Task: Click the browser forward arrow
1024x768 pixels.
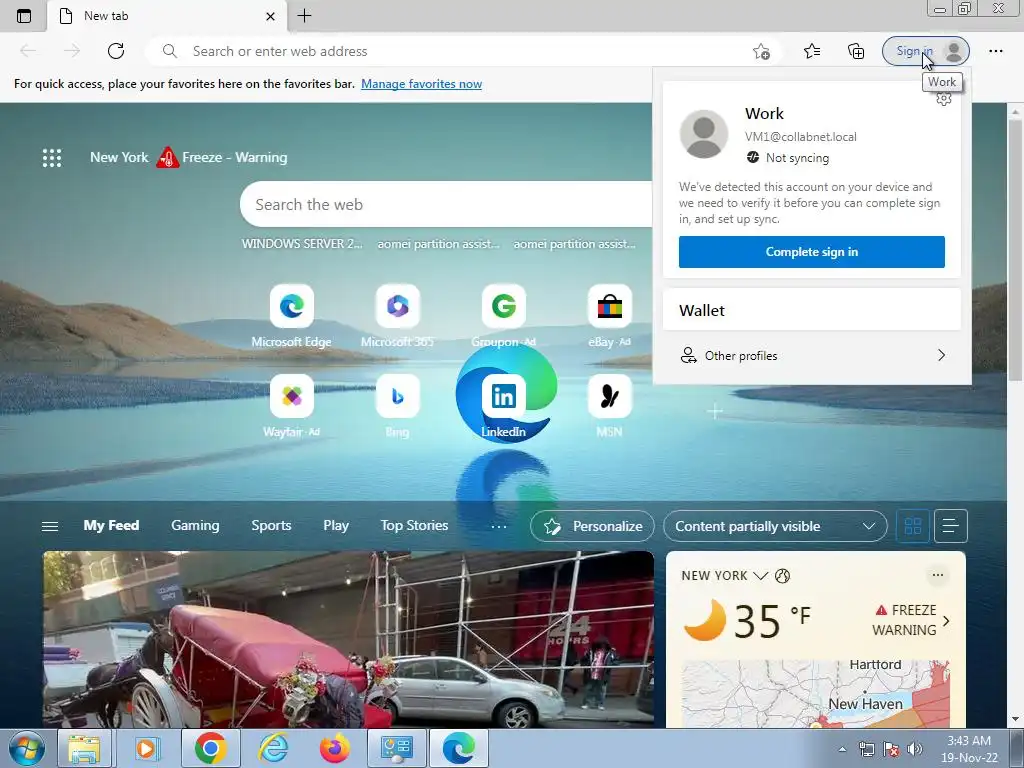Action: [72, 51]
